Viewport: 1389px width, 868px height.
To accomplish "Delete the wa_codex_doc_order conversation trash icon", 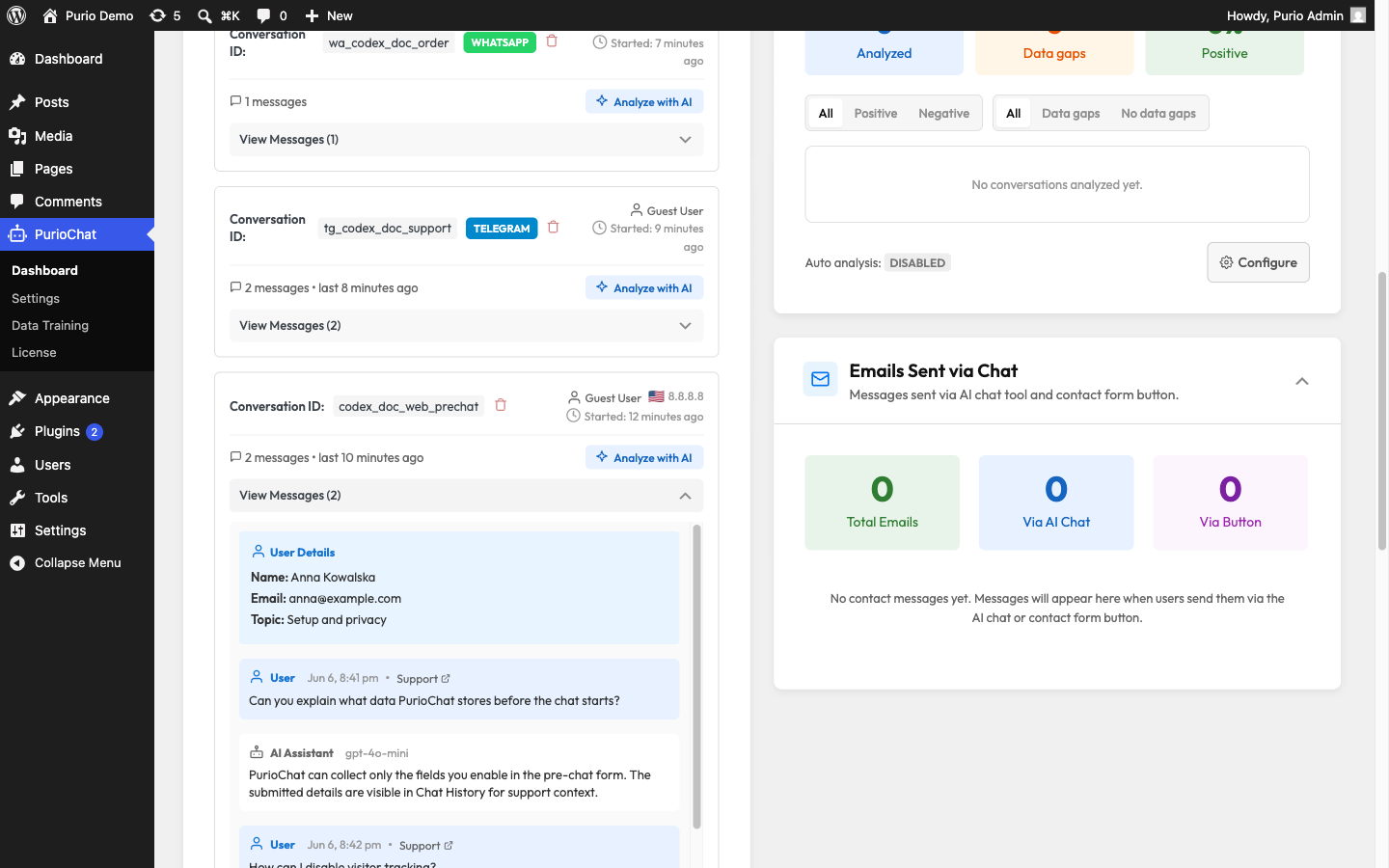I will [552, 41].
